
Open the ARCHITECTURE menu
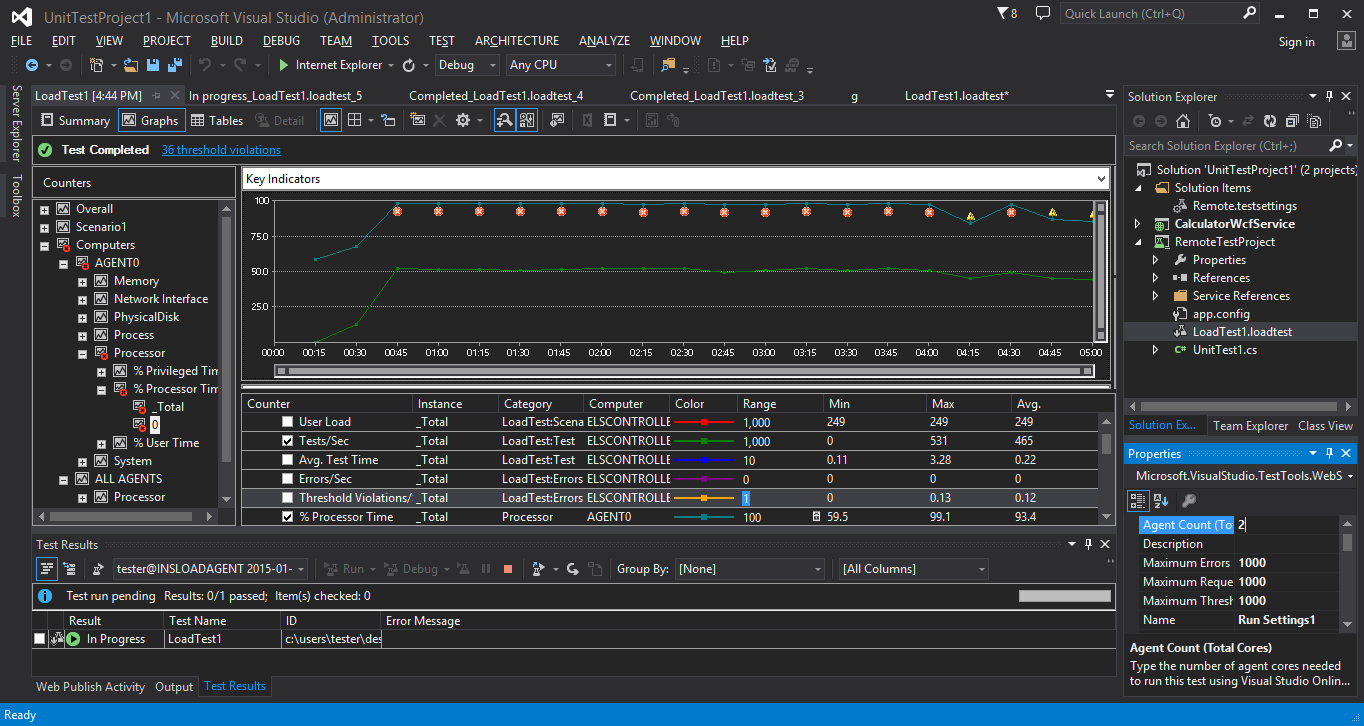517,41
